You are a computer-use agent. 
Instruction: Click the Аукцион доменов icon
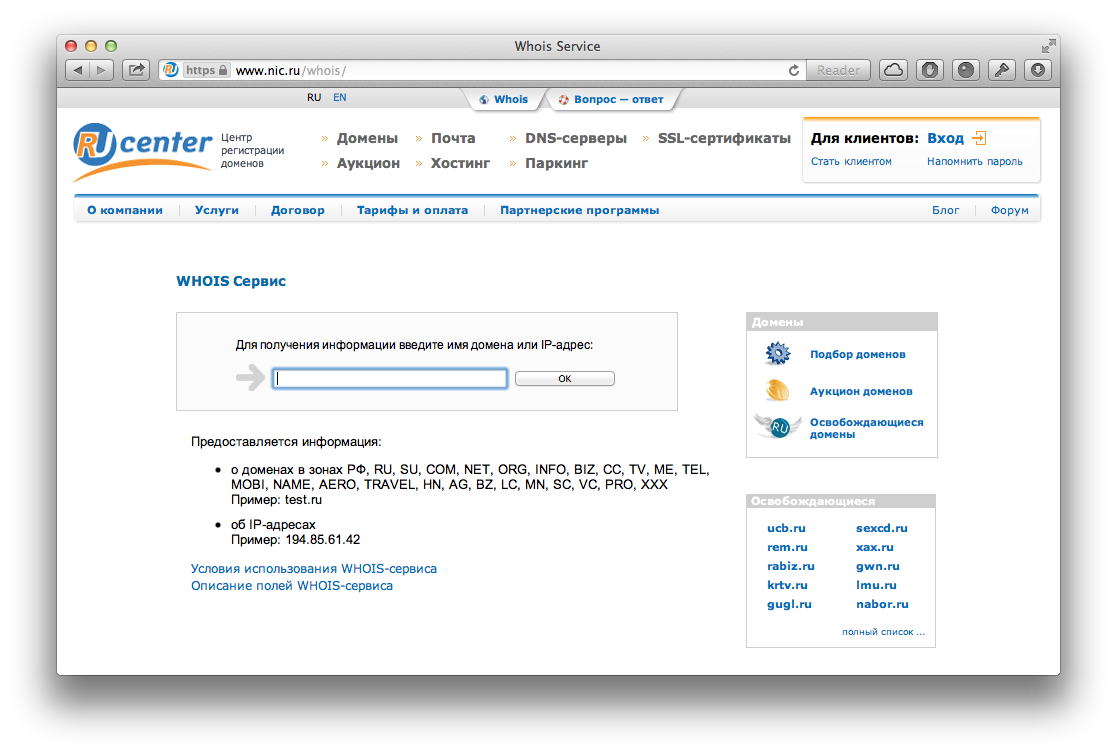click(x=777, y=391)
